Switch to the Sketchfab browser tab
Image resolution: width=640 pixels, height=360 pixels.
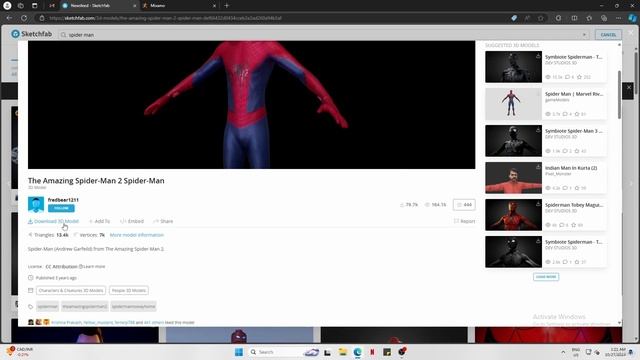[x=98, y=6]
